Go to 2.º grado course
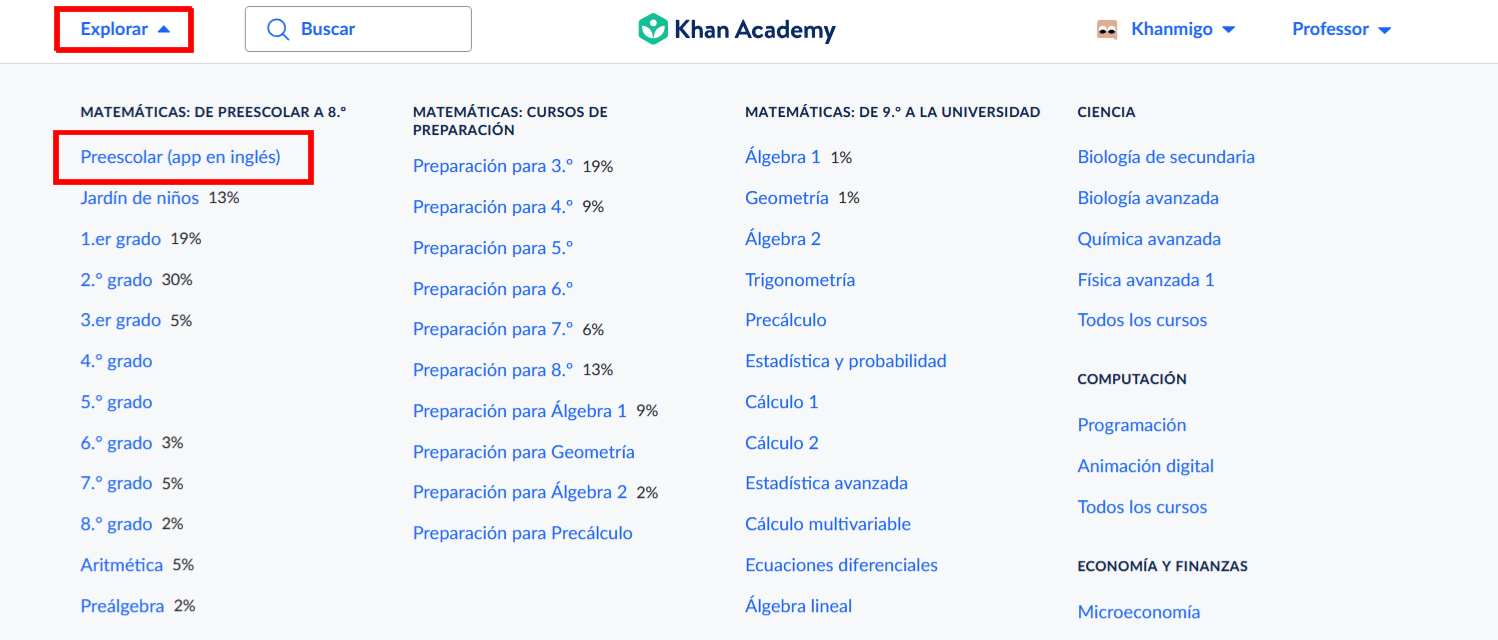This screenshot has height=640, width=1498. [116, 280]
